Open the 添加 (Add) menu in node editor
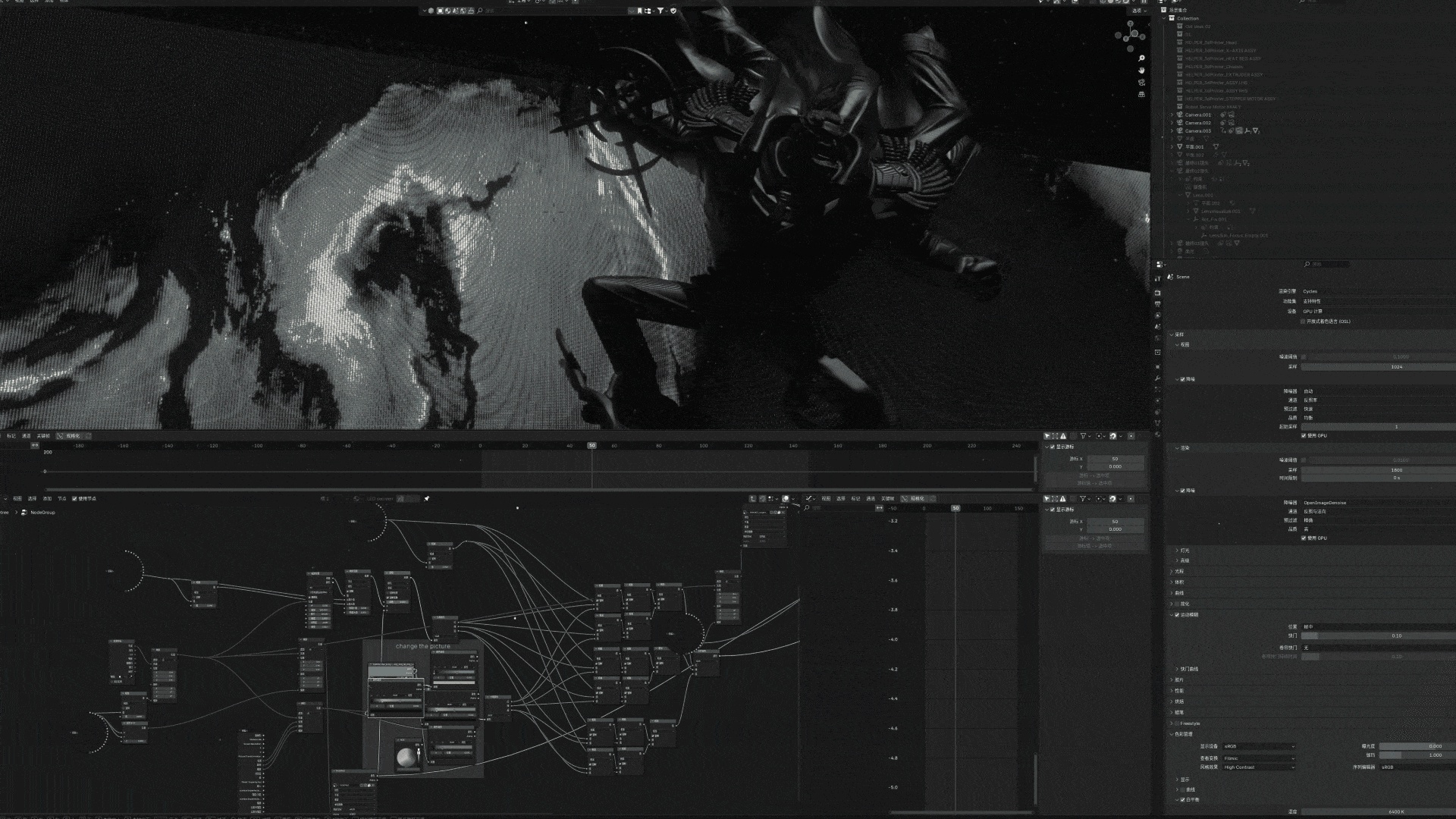1456x819 pixels. [47, 499]
